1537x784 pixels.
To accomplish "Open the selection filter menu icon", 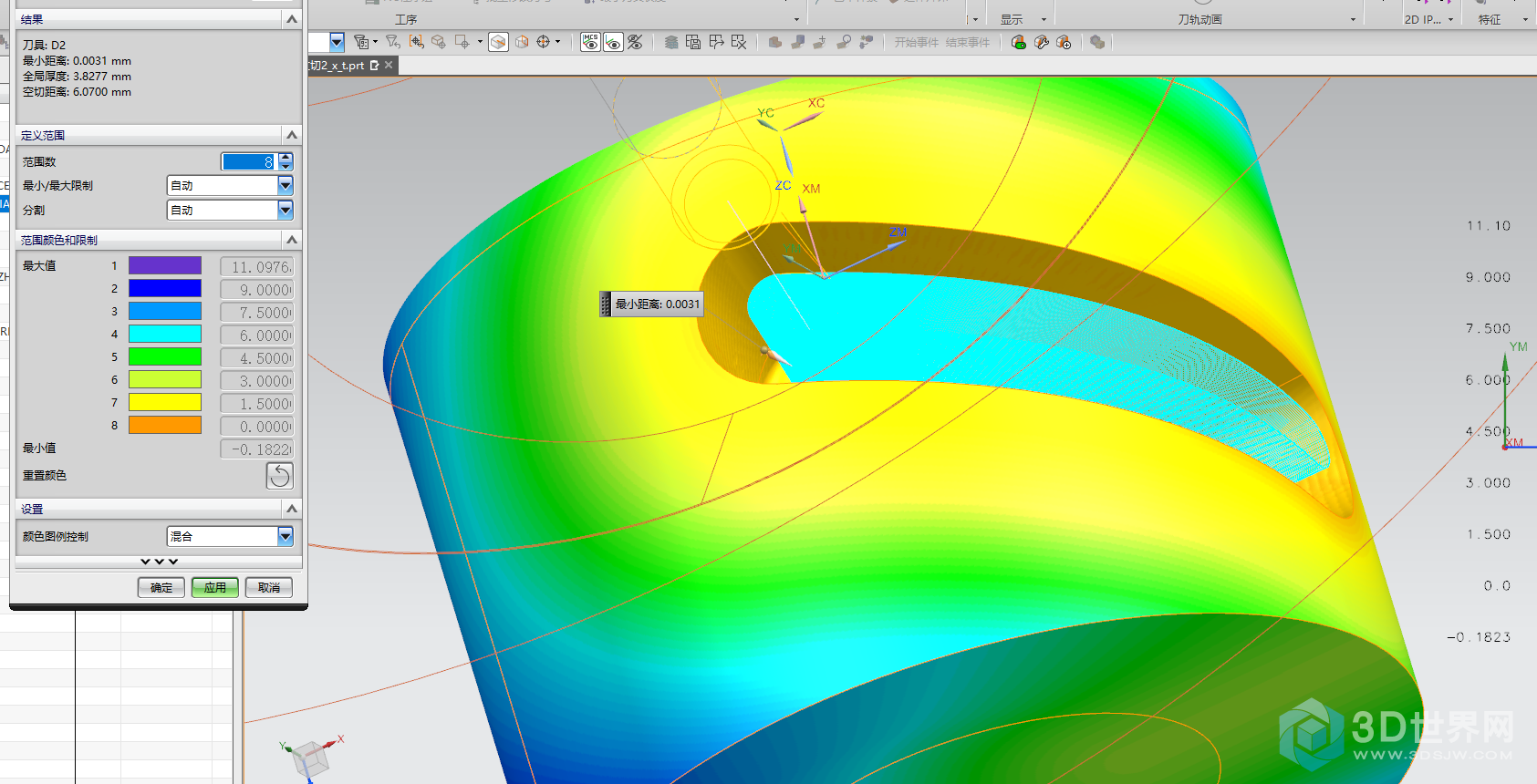I will tap(363, 42).
